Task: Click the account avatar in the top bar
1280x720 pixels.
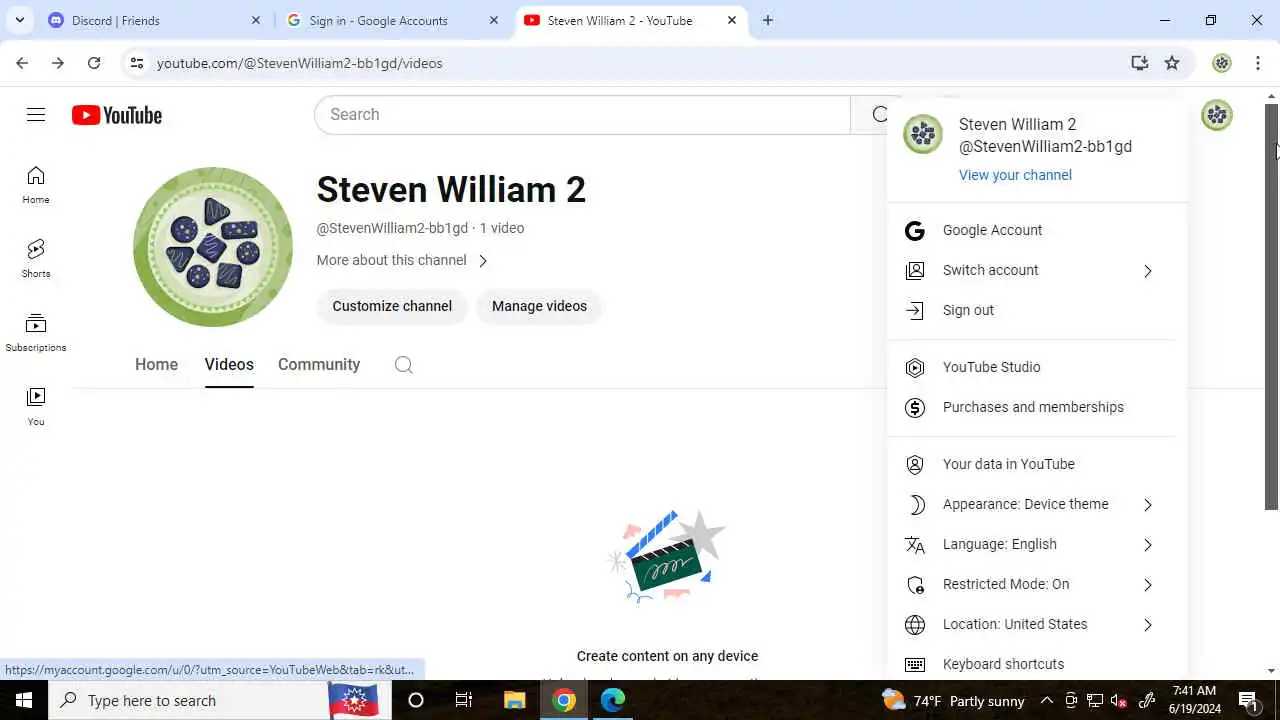Action: click(x=1217, y=115)
